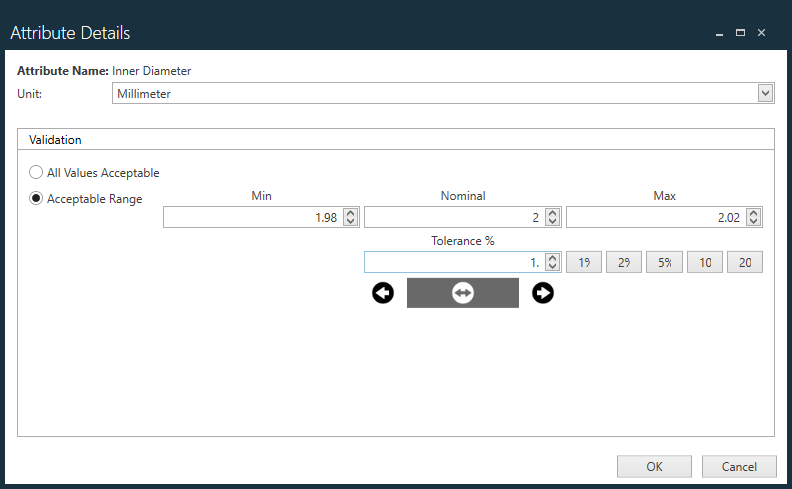Click the Nominal value spinner arrows
This screenshot has height=489, width=792.
551,217
